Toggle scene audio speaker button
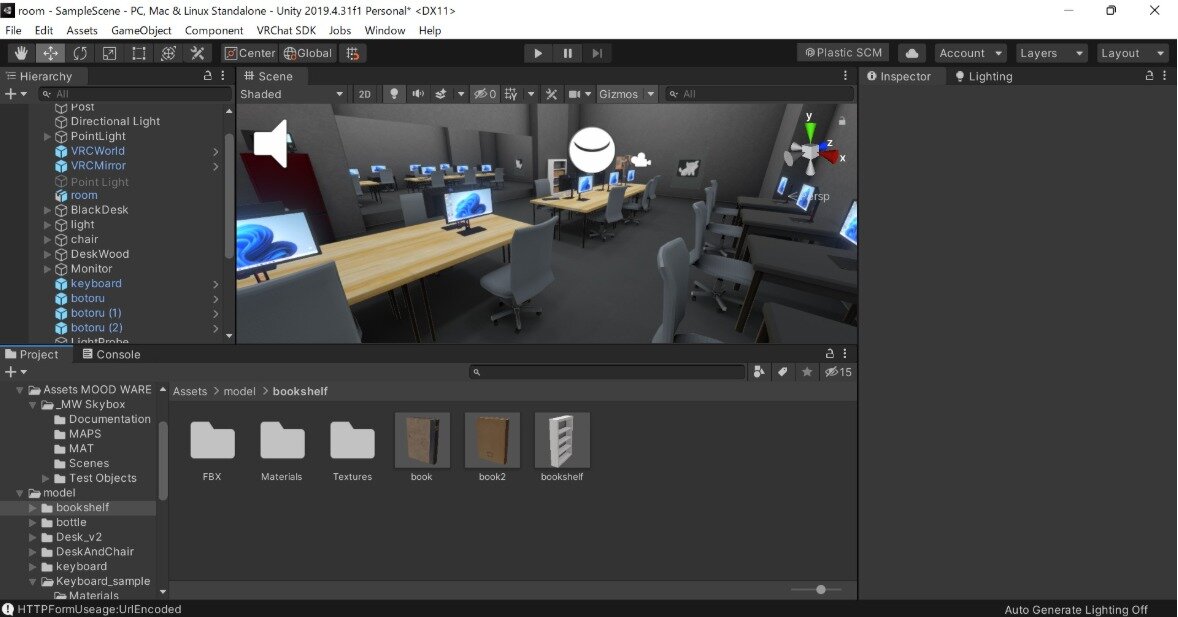 tap(417, 94)
